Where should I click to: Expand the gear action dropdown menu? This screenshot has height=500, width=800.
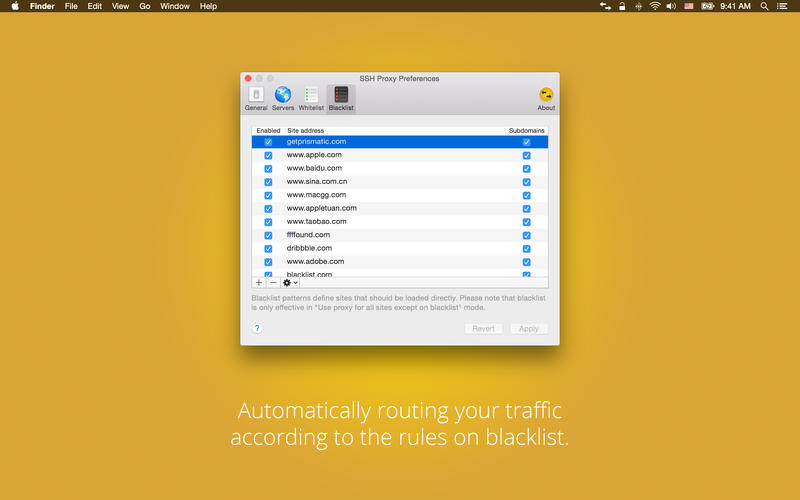click(x=290, y=283)
